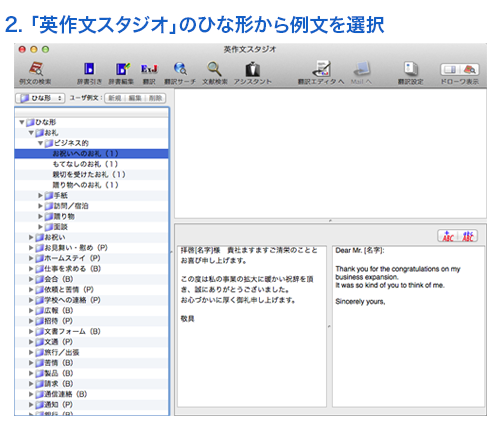The height and width of the screenshot is (430, 500).
Task: Toggle left drawer panel in ドローワ表示
Action: 450,70
